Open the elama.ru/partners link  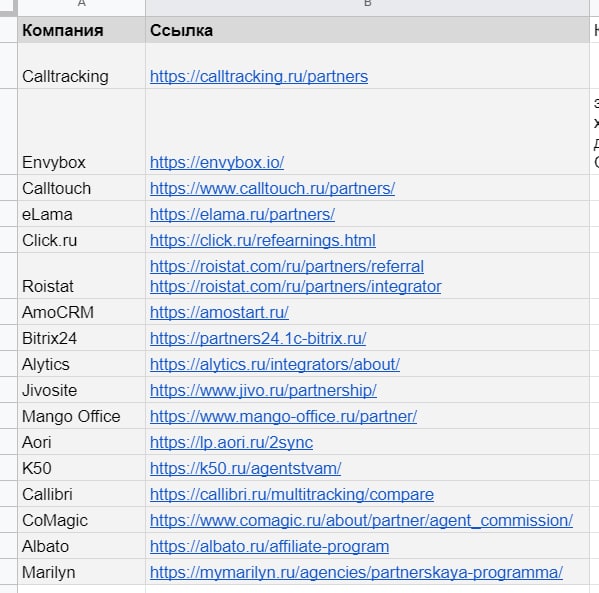point(242,214)
